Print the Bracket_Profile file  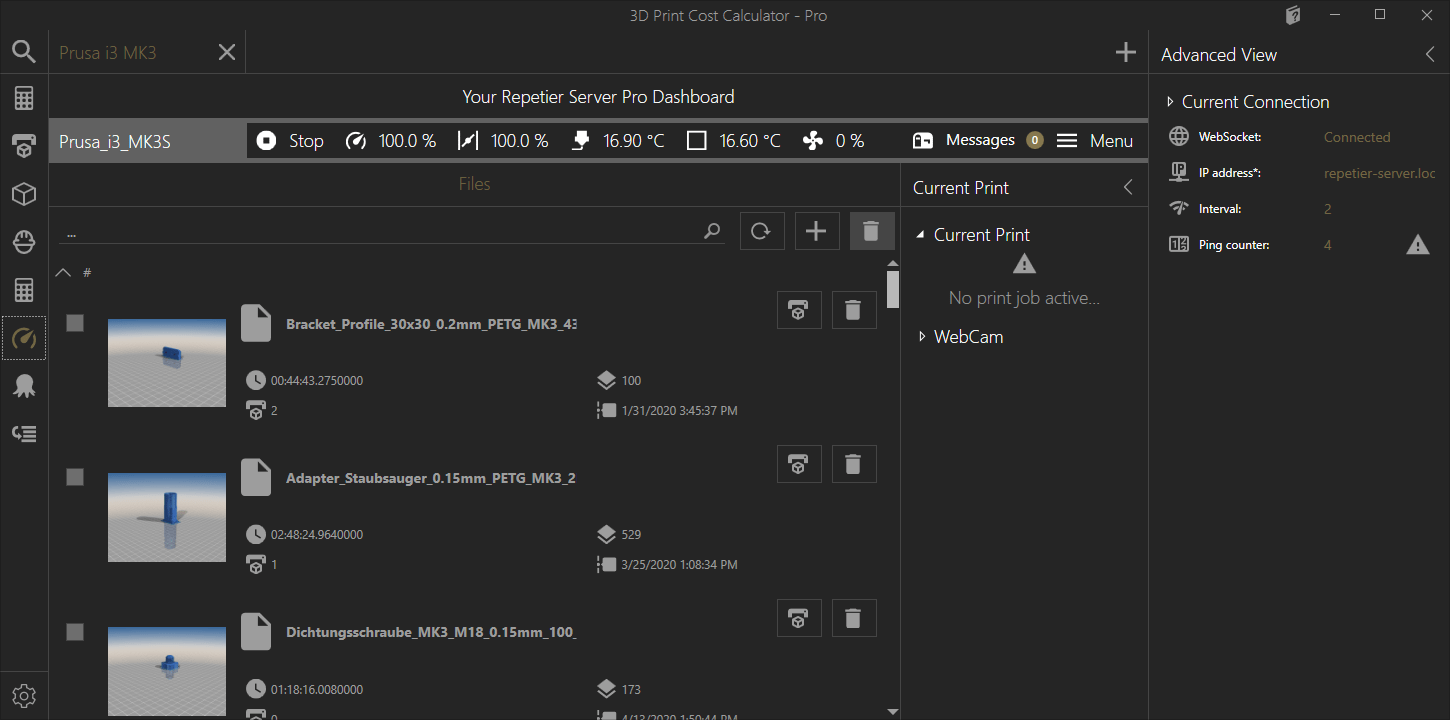pyautogui.click(x=799, y=310)
